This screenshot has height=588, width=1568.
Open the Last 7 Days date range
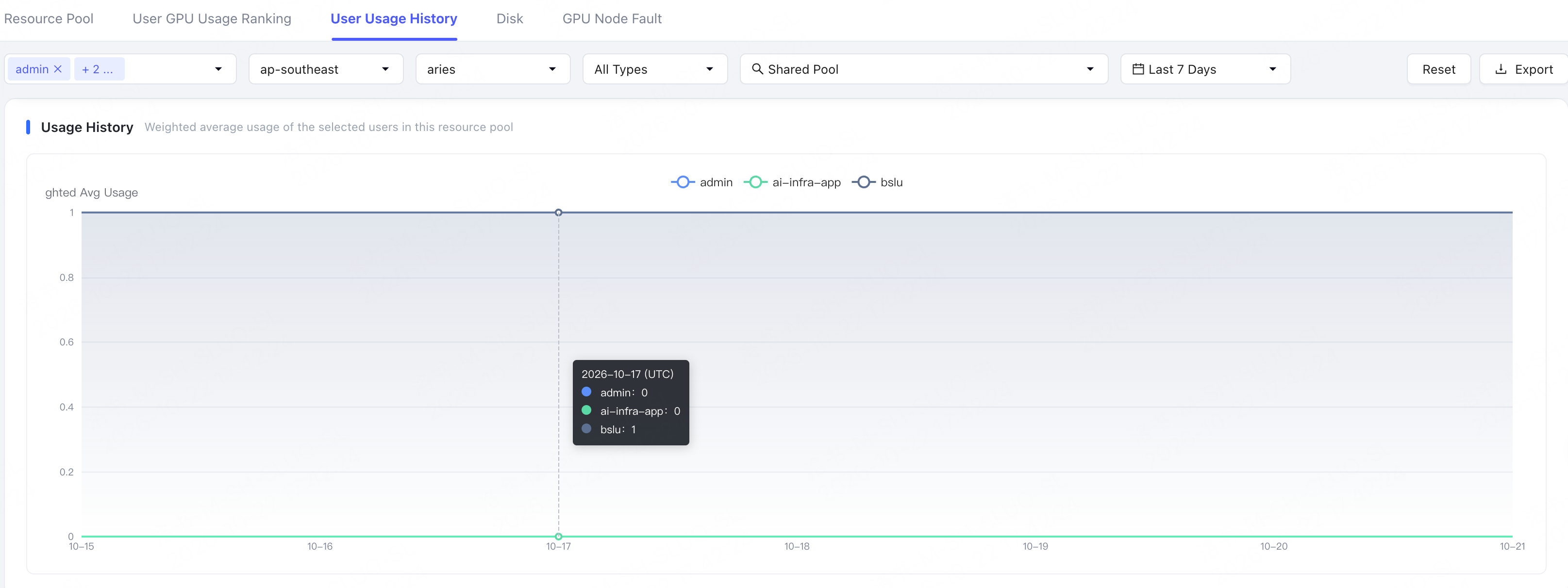click(1205, 69)
